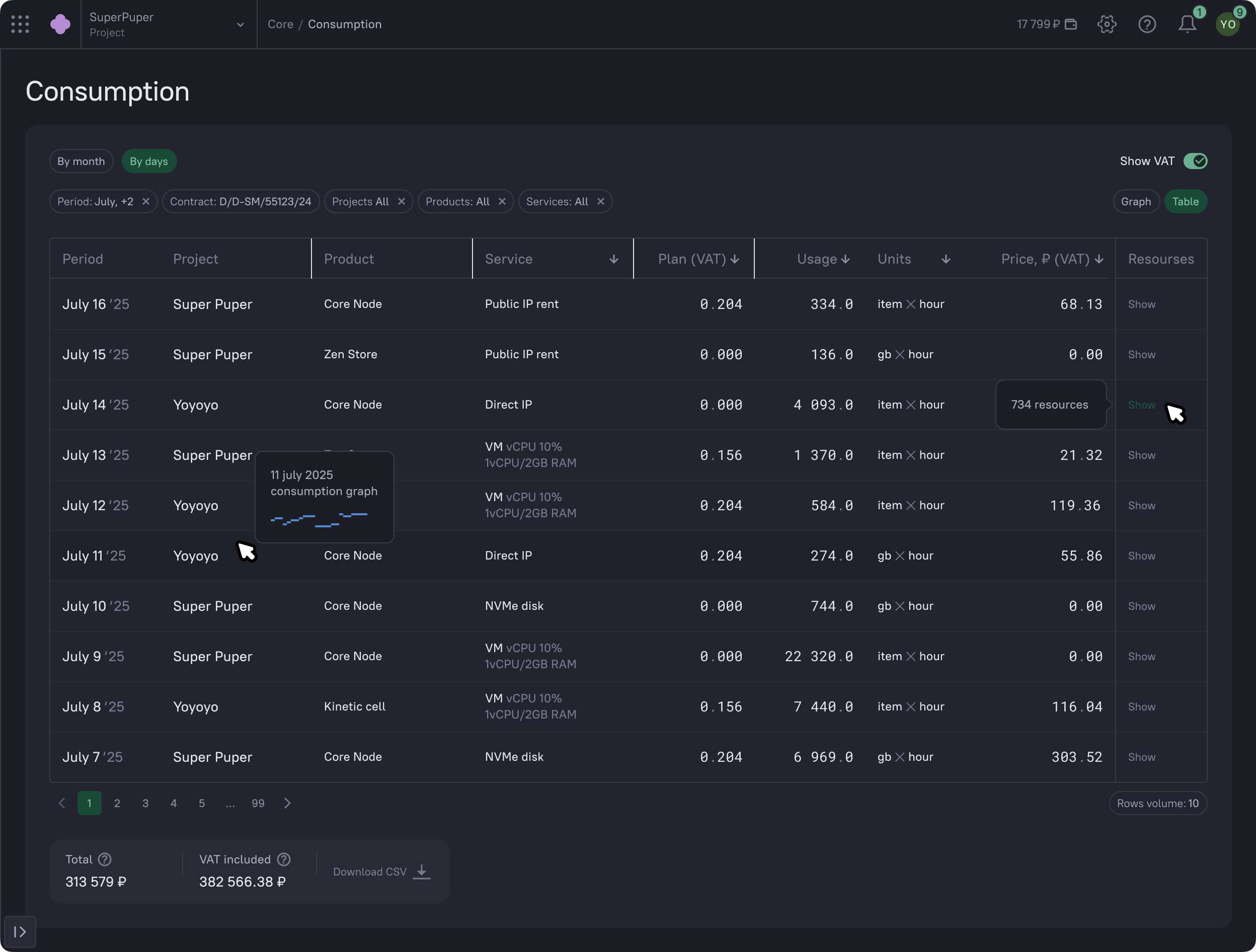Click info icon next to Total

click(x=105, y=859)
